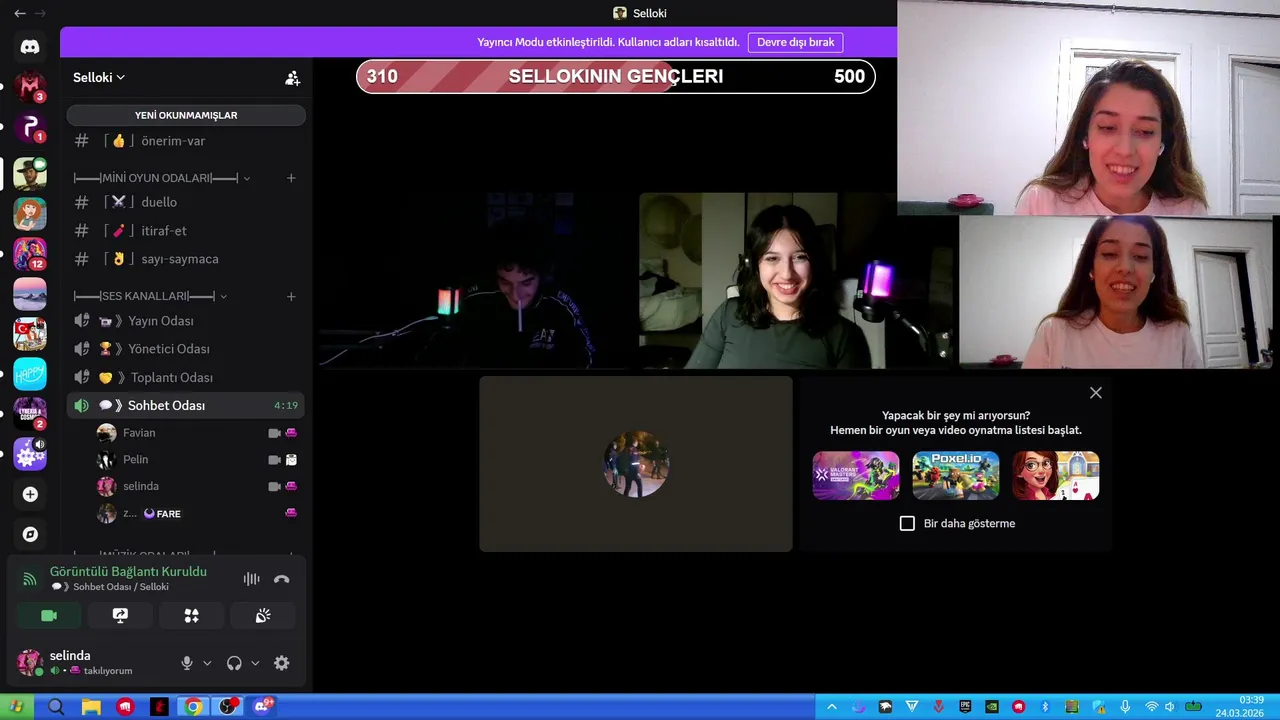
Task: Switch to OBS in the taskbar
Action: click(x=228, y=707)
